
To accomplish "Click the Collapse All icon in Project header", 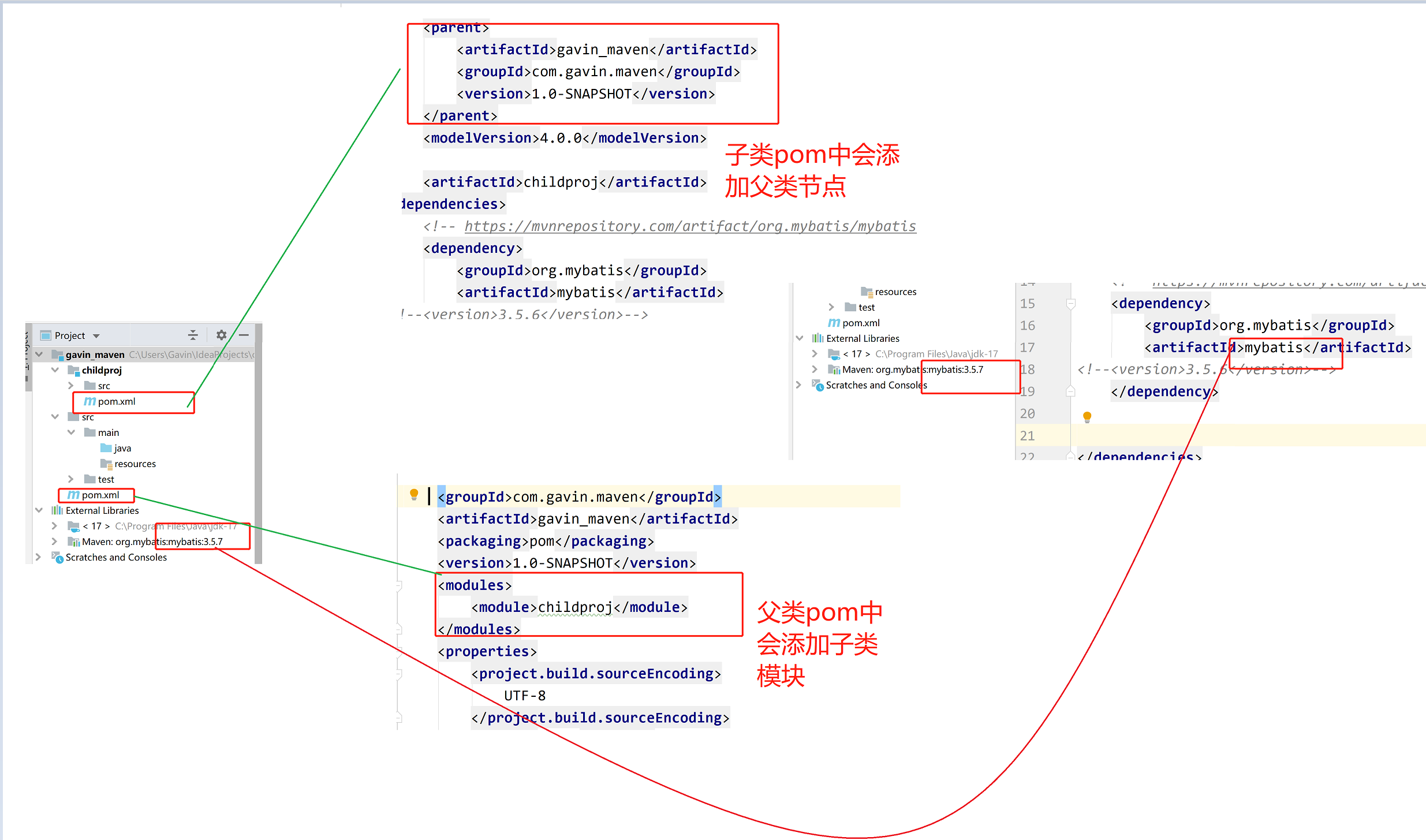I will 193,335.
